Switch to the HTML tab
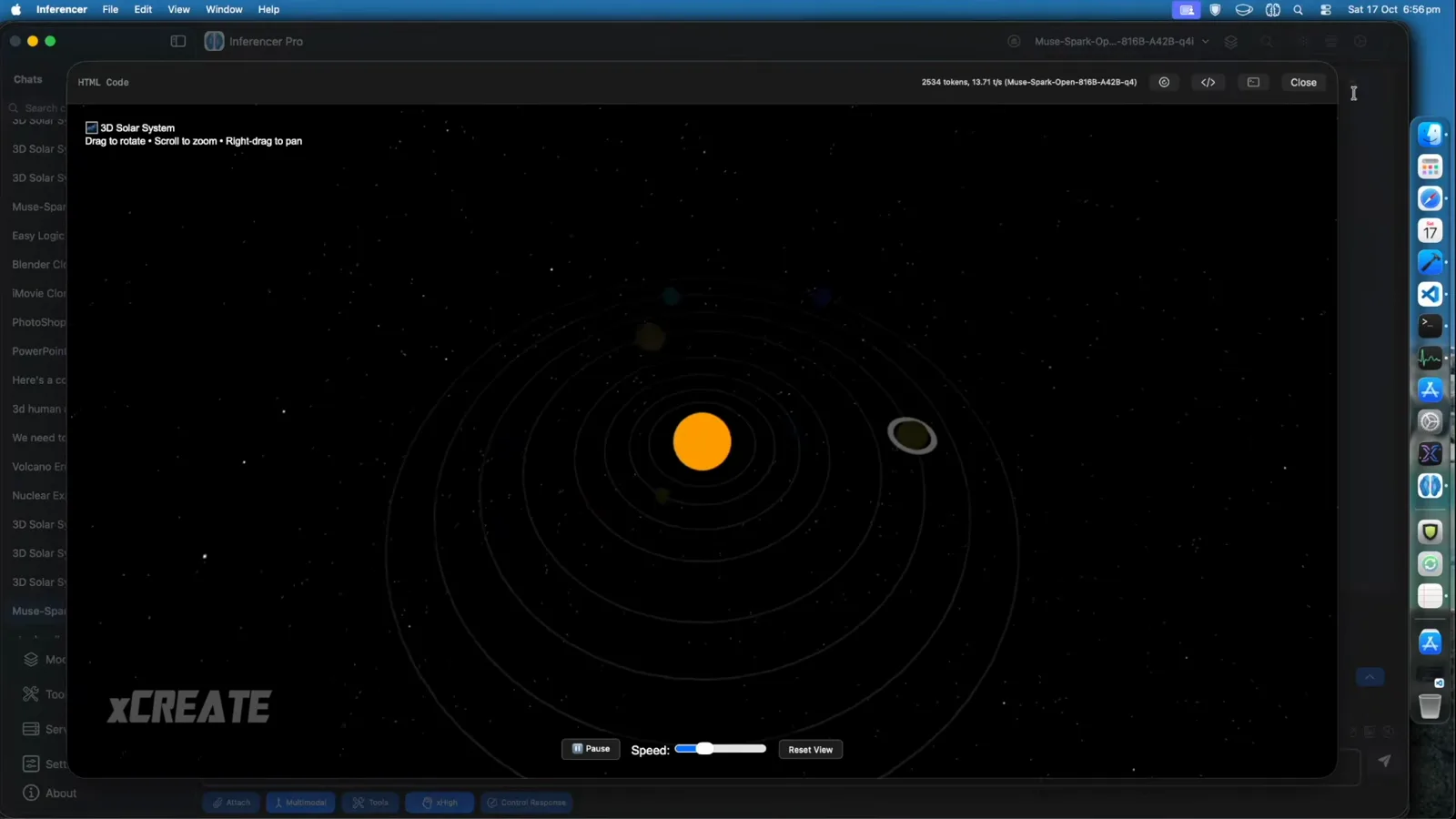1456x819 pixels. pos(89,82)
